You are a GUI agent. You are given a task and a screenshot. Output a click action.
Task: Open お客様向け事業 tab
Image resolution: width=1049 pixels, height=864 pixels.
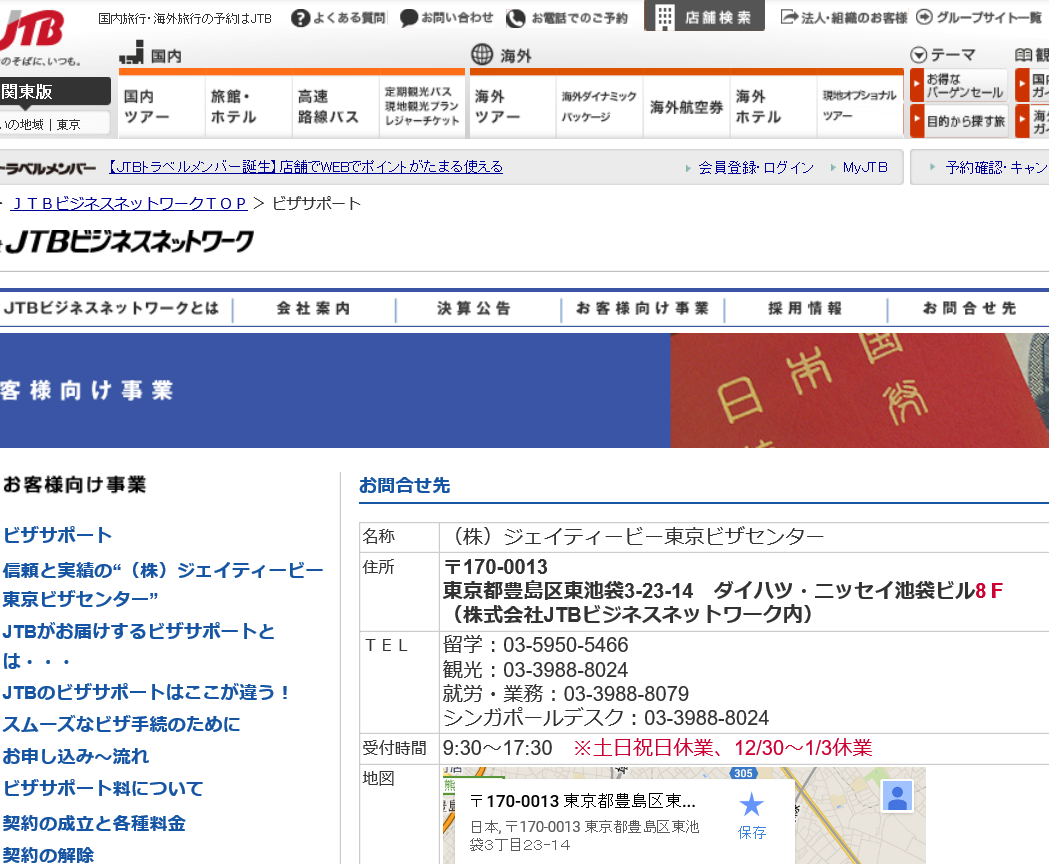click(x=643, y=309)
